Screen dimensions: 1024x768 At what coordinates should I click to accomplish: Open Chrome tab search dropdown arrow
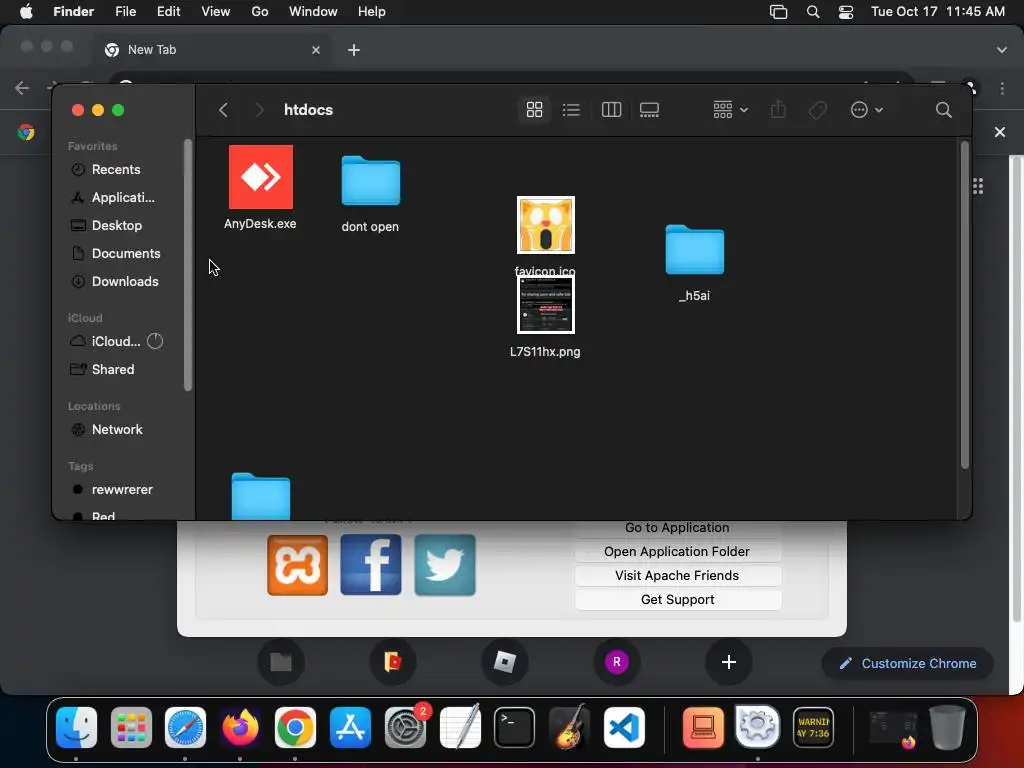point(1001,50)
